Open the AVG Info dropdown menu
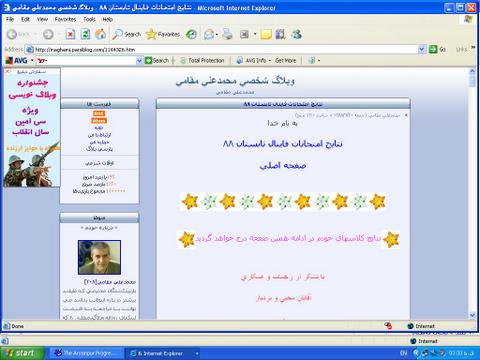 (x=254, y=60)
